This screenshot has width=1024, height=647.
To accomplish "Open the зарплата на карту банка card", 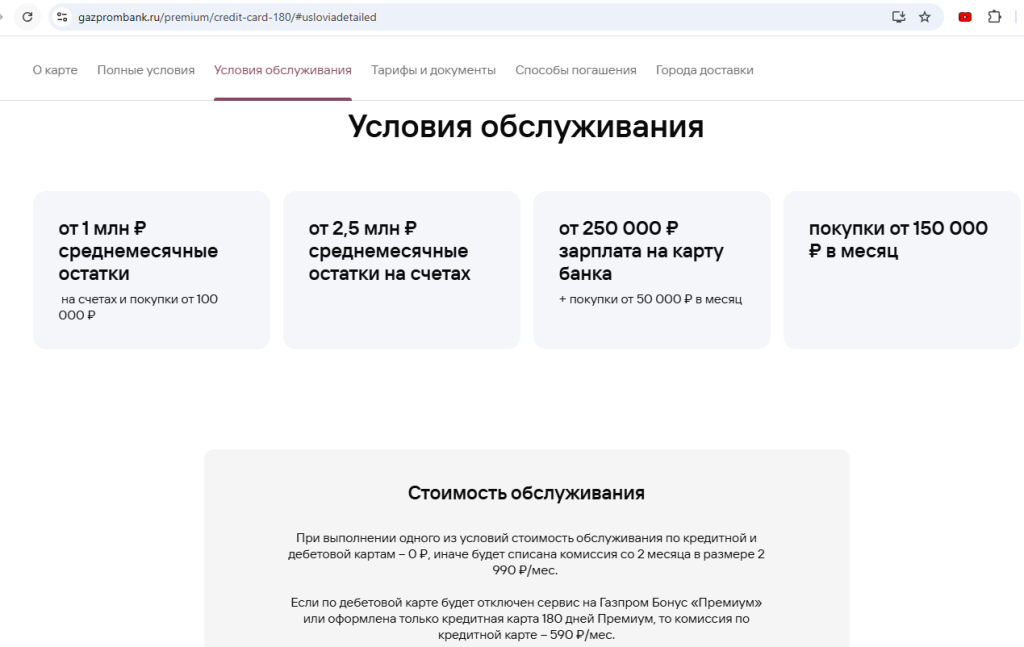I will point(651,270).
